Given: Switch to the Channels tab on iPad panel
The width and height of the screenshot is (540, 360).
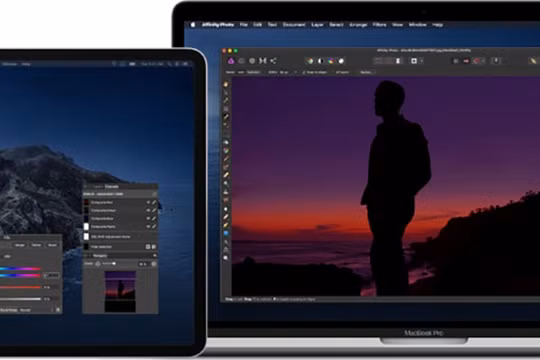Looking at the screenshot, I should click(111, 186).
